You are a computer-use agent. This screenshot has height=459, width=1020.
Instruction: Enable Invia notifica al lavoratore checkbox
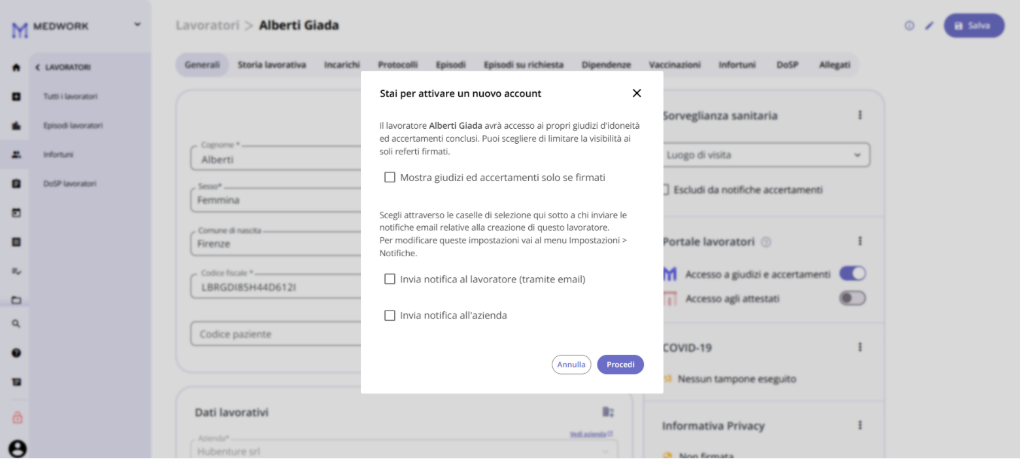coord(390,279)
